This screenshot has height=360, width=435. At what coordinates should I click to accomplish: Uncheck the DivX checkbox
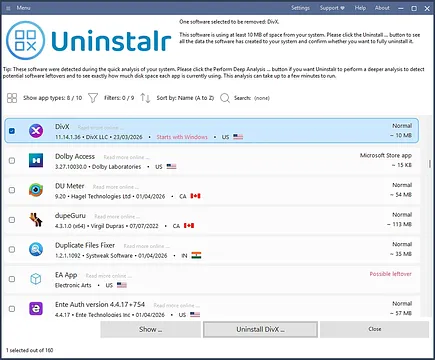tap(12, 131)
